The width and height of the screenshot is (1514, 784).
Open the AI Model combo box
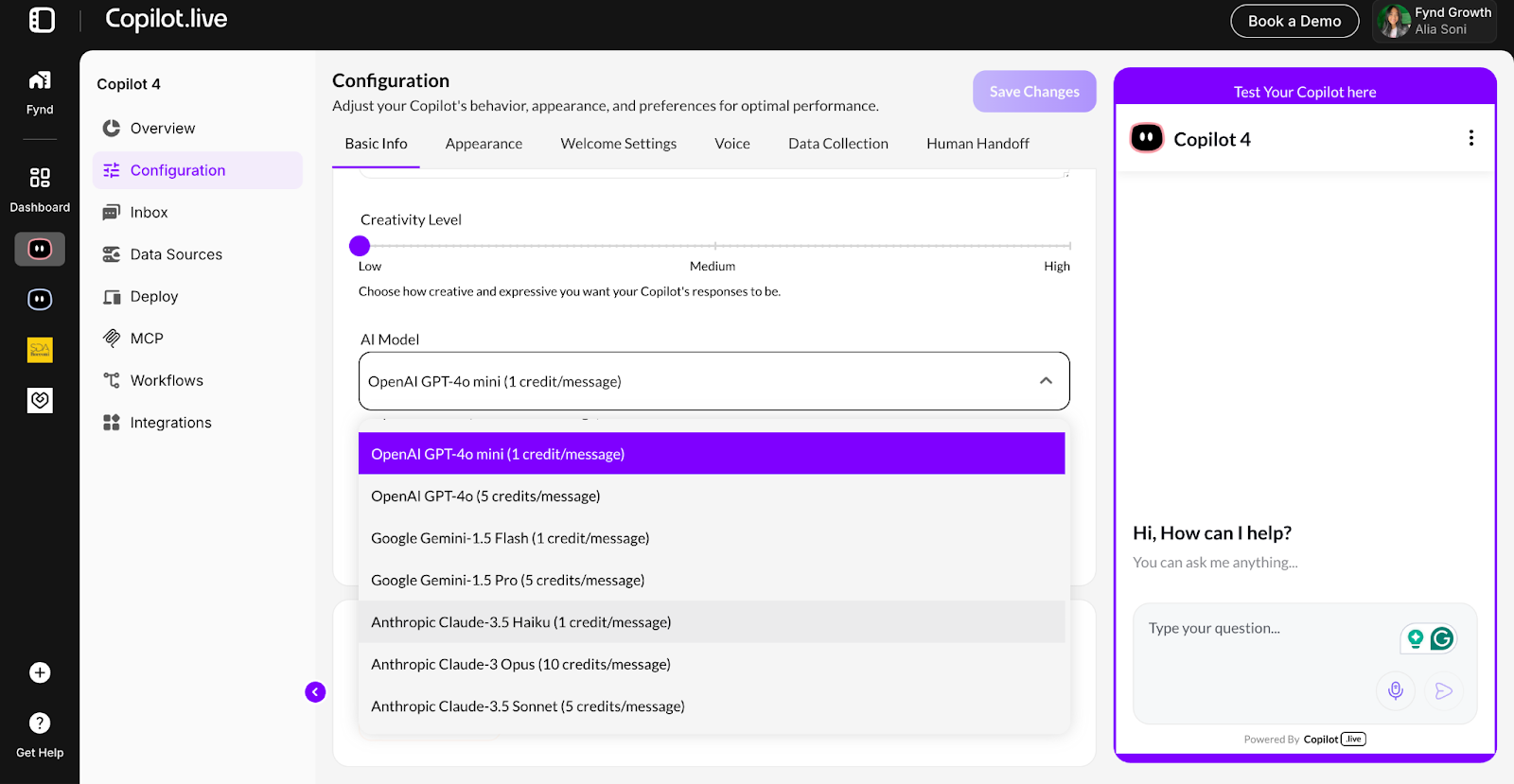click(x=714, y=381)
